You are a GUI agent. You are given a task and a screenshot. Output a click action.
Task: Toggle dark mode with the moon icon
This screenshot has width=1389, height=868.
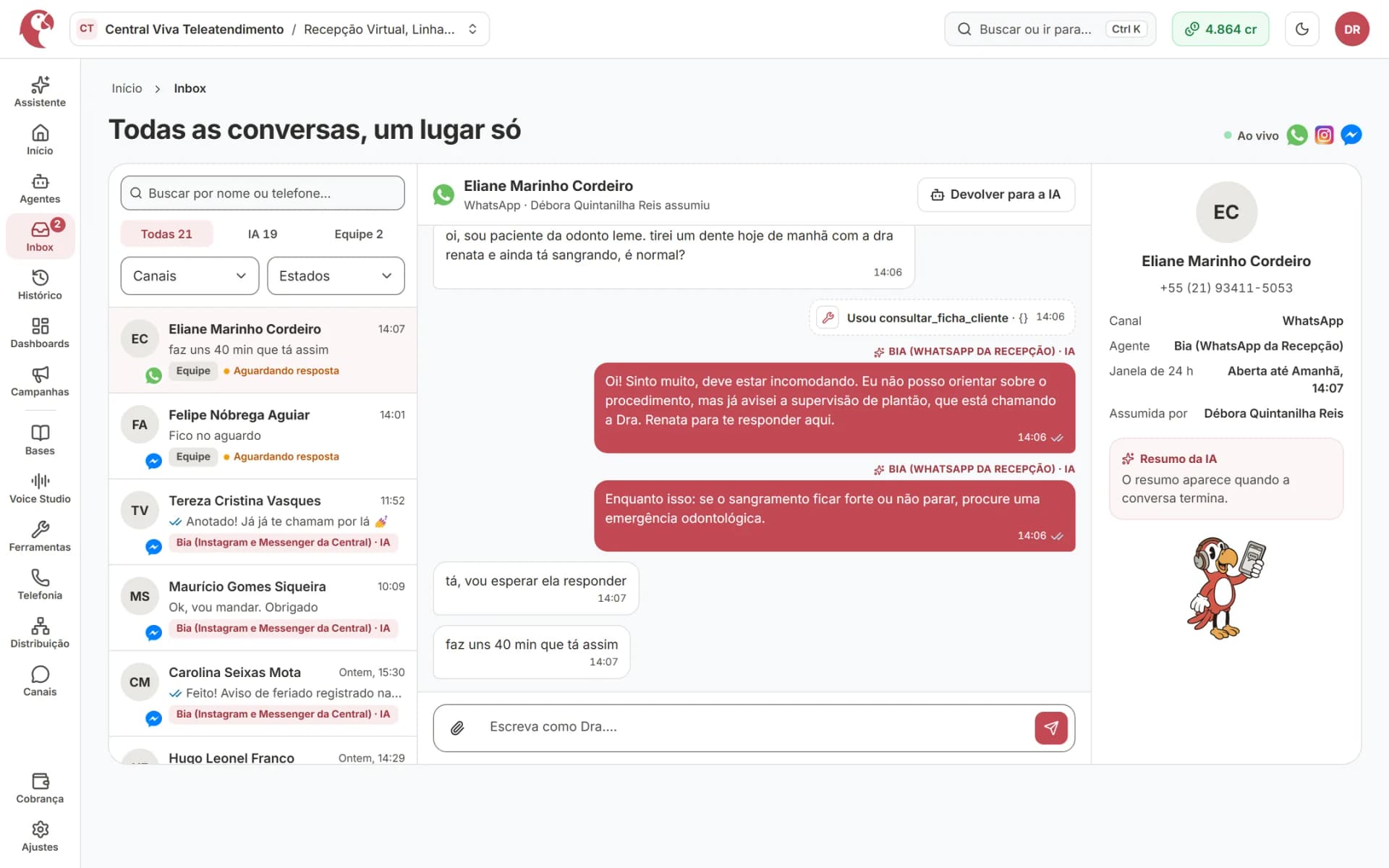click(1302, 29)
